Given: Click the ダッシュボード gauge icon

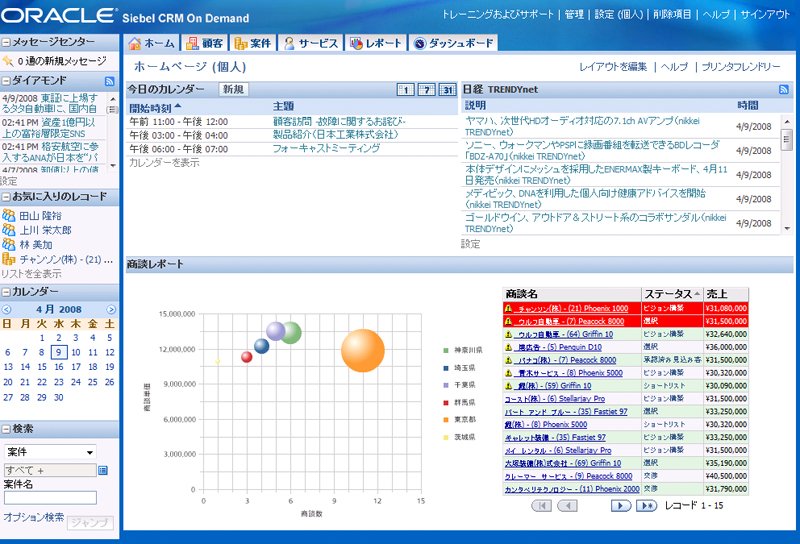Looking at the screenshot, I should tap(420, 43).
